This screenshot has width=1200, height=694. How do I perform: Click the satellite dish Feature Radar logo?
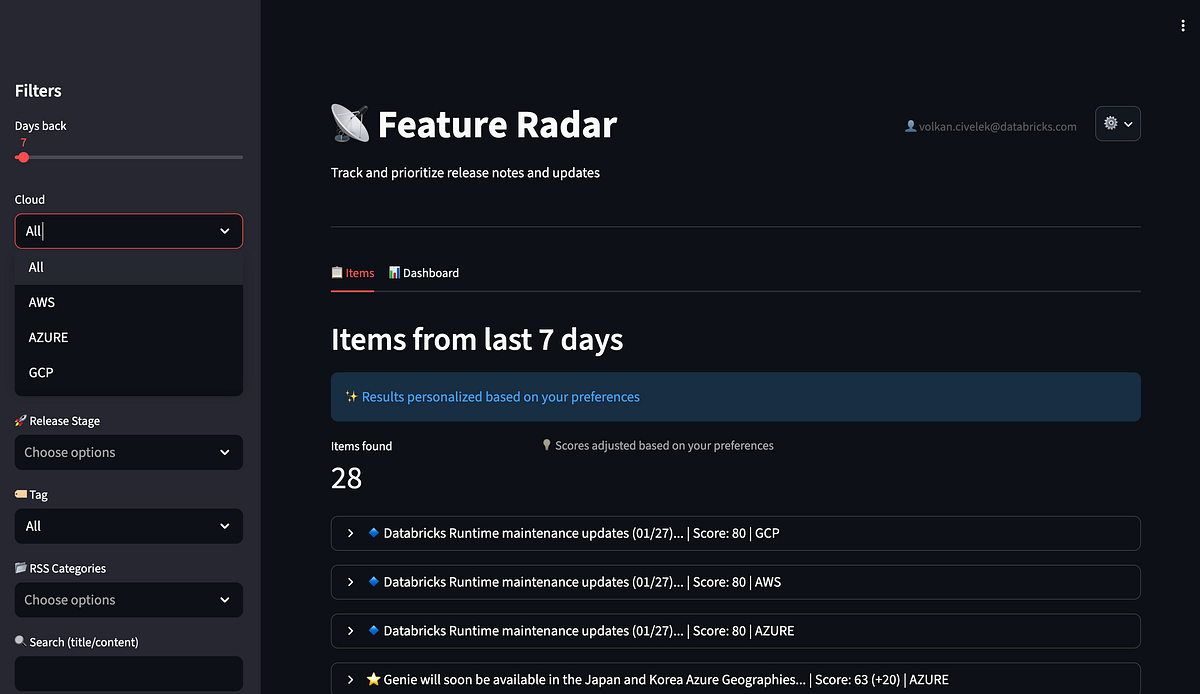click(350, 124)
